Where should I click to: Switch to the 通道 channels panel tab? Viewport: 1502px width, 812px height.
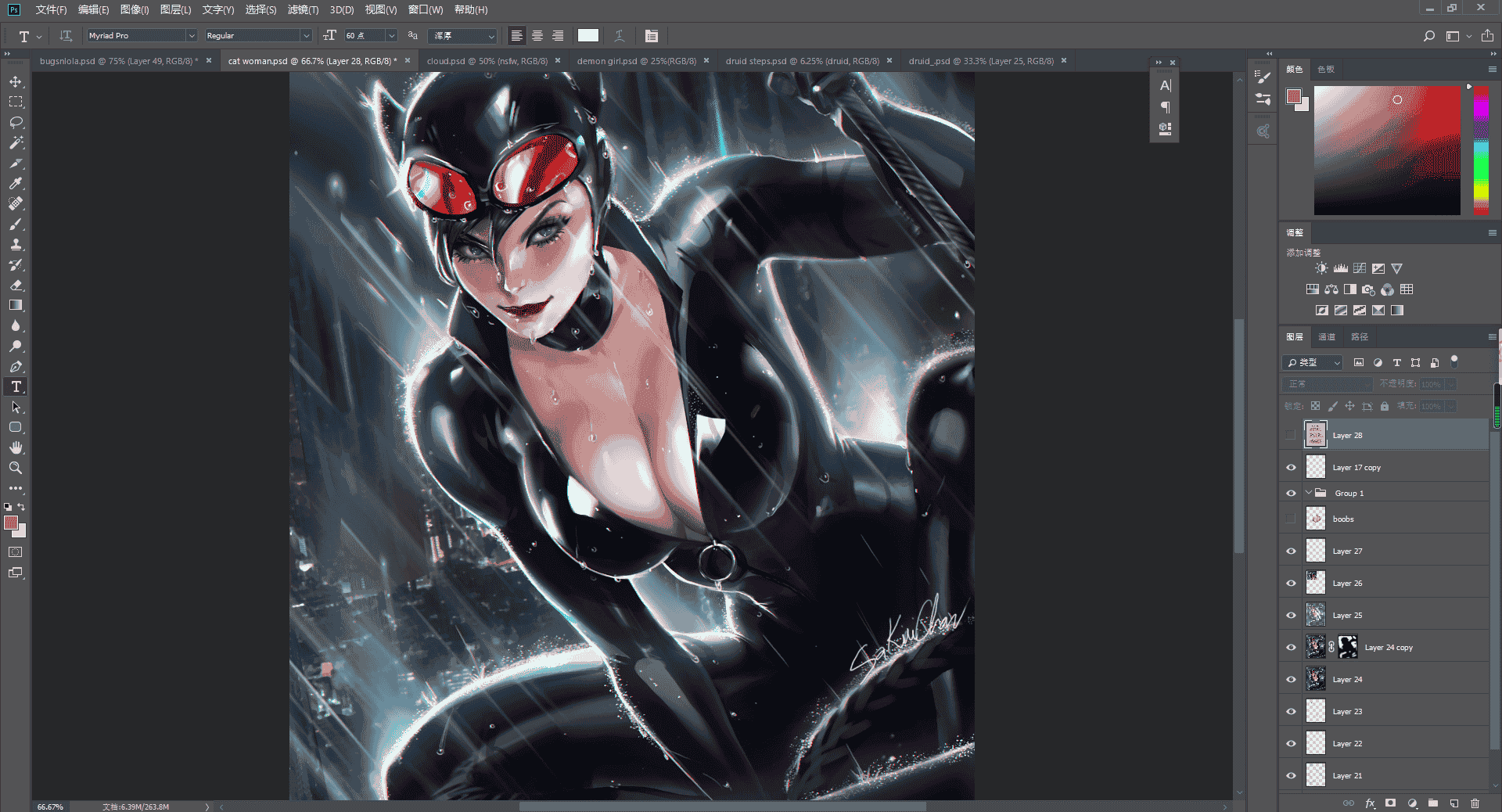pos(1327,336)
